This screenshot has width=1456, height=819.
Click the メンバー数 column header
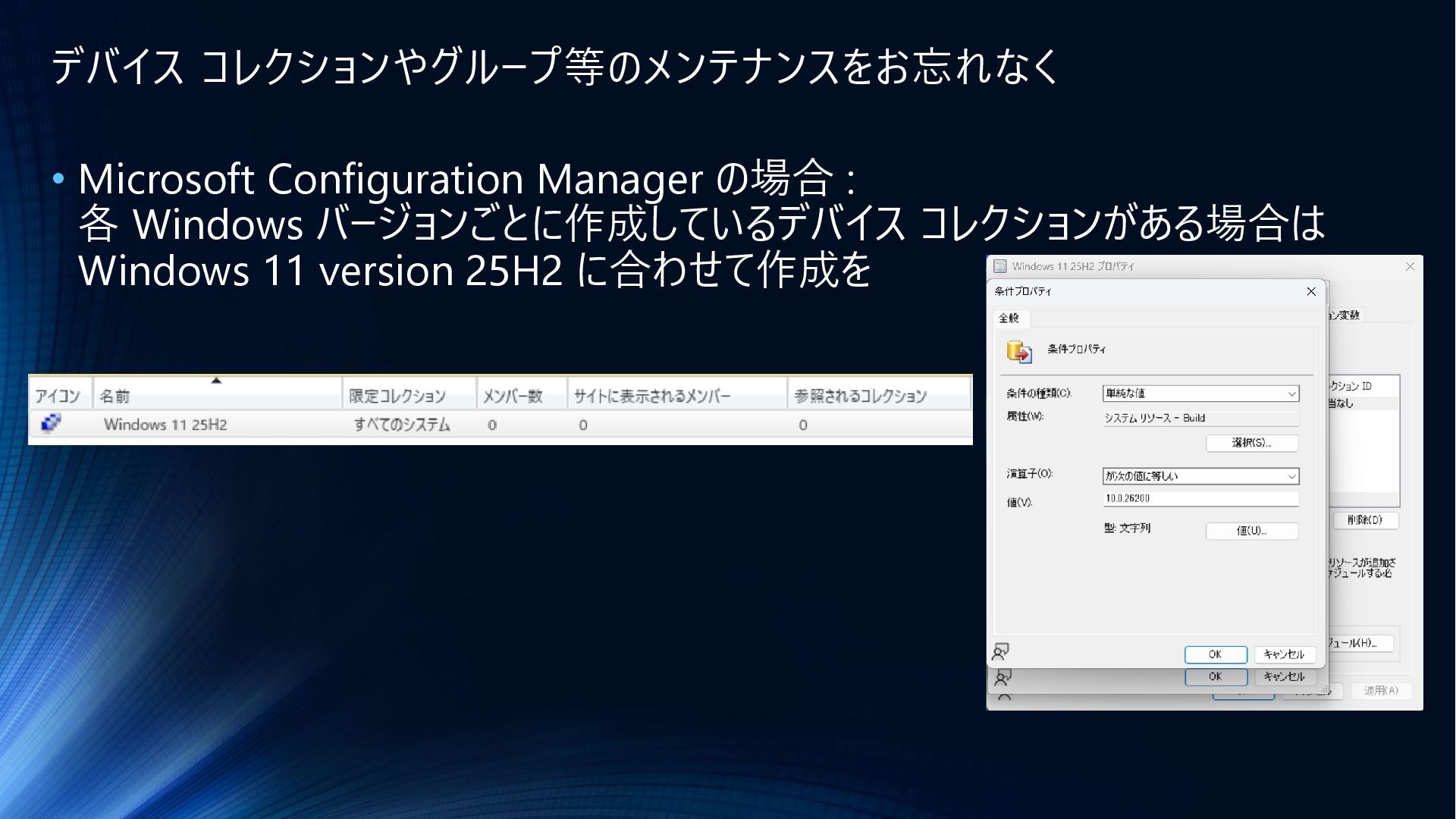point(522,395)
